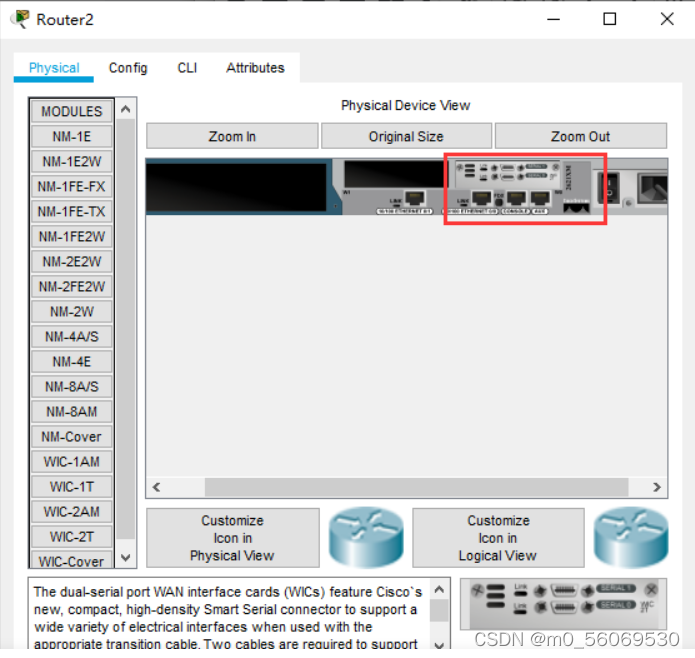Click router icon beside Logical View button
Image resolution: width=695 pixels, height=658 pixels.
(631, 537)
